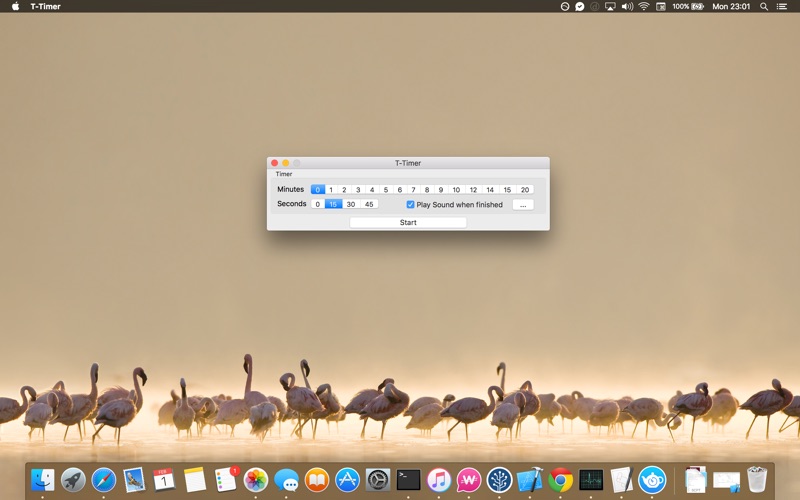Open the sound chooser ellipsis button
Screen dimensions: 800x500
(522, 204)
